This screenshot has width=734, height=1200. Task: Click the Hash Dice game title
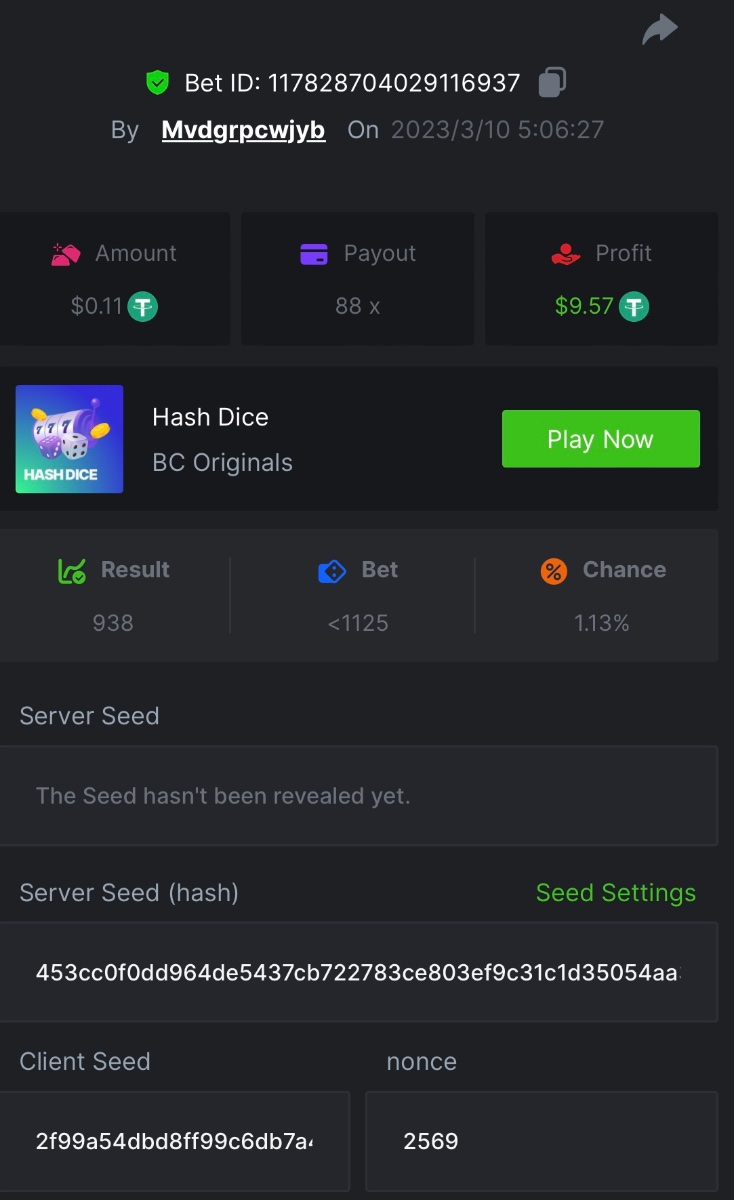pos(210,417)
